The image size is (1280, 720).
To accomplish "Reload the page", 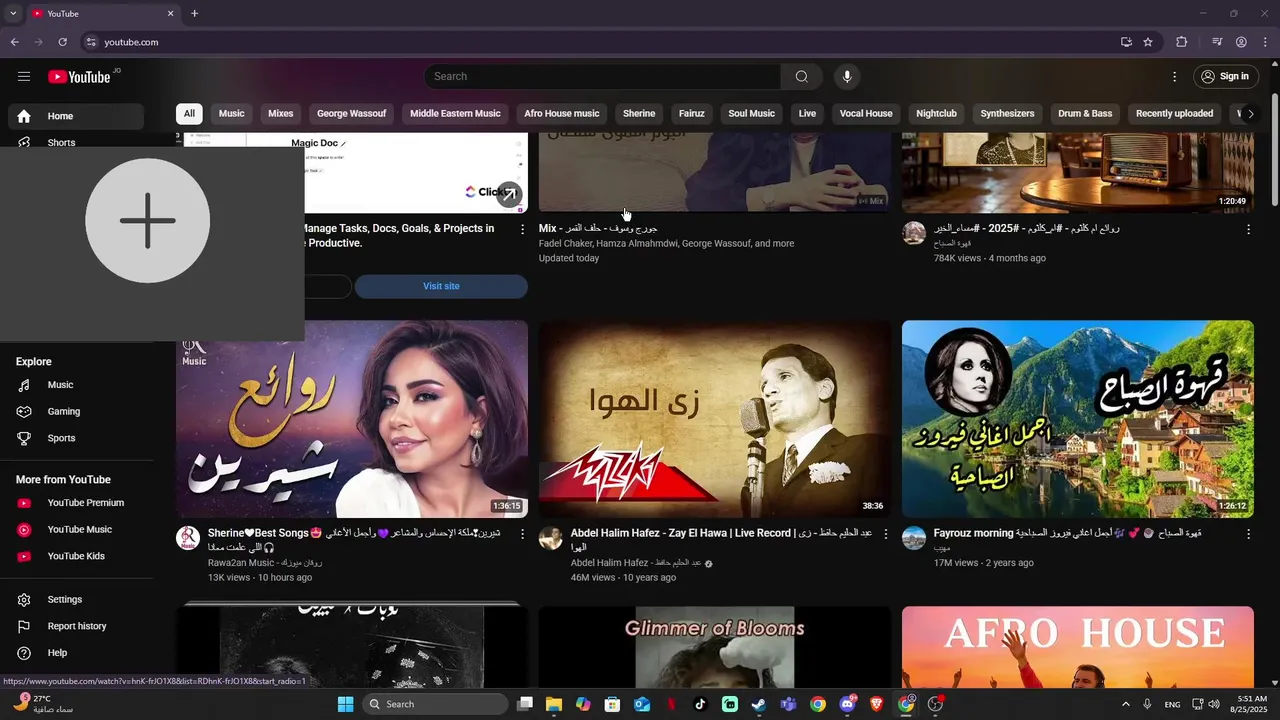I will (x=63, y=42).
